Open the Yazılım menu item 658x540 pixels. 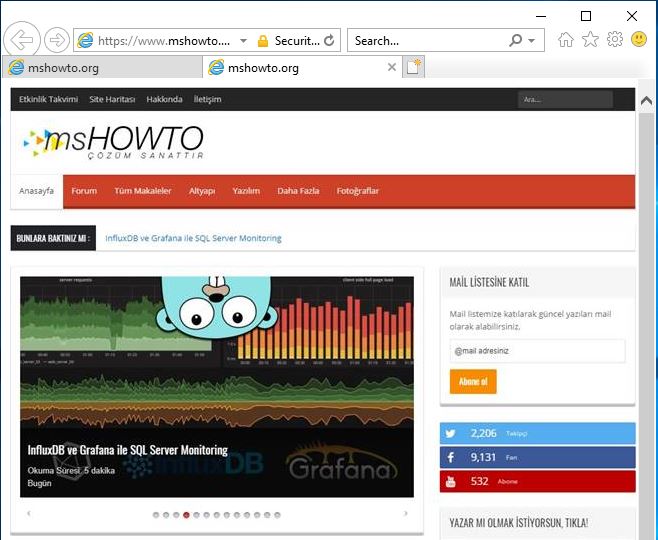coord(246,191)
